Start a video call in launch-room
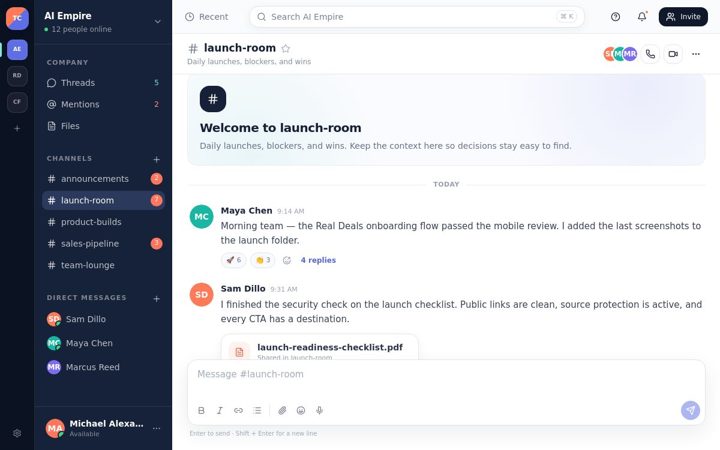 [x=673, y=54]
